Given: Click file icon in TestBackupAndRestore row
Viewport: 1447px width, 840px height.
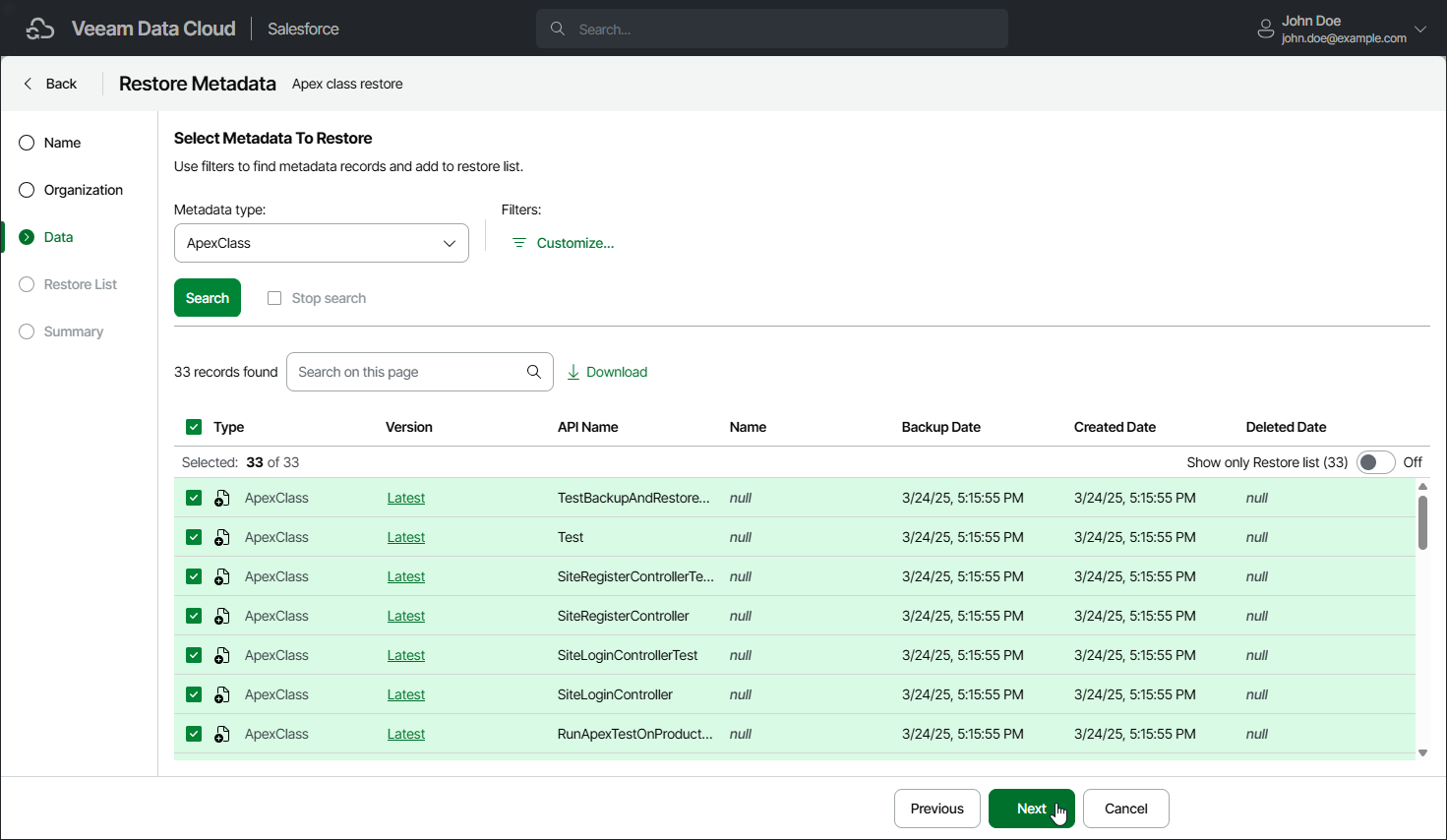Looking at the screenshot, I should coord(222,498).
